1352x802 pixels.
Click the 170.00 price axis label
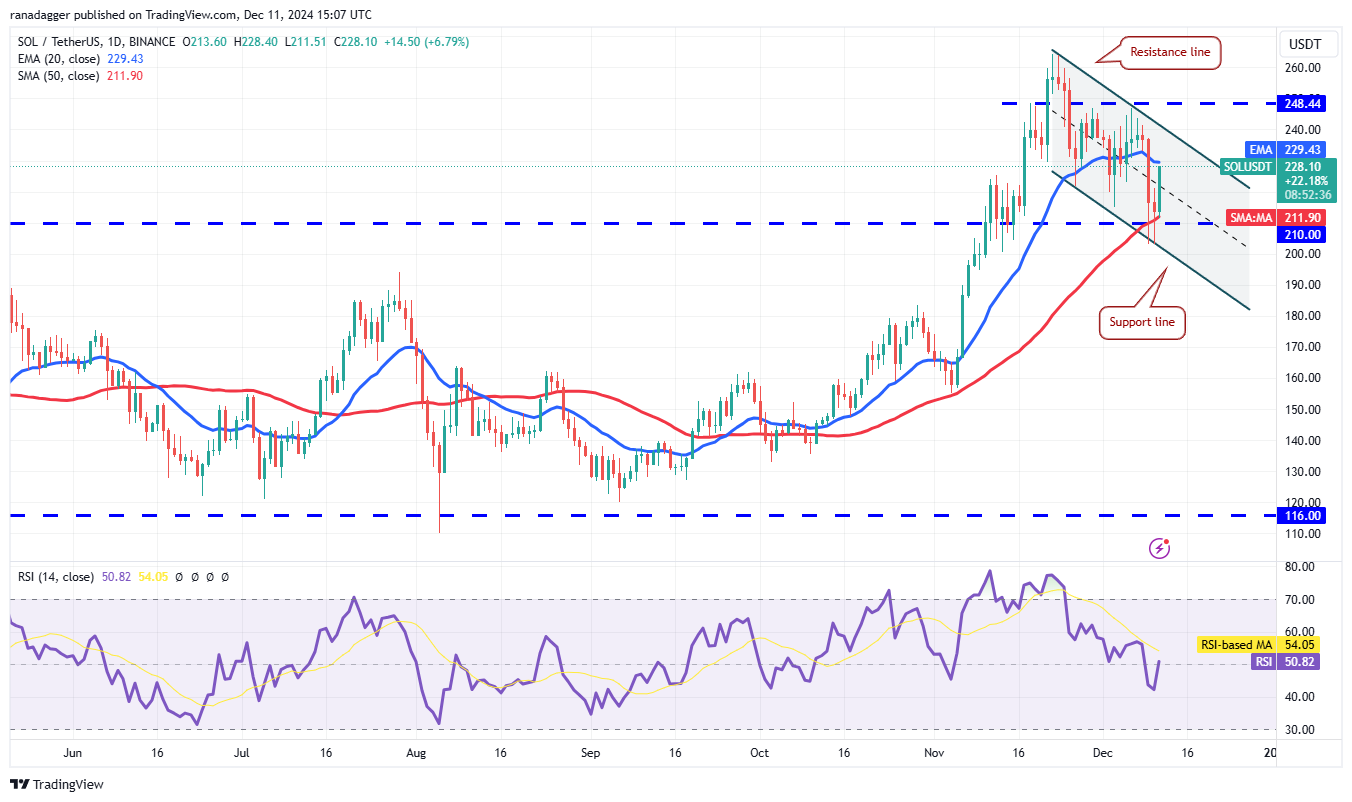tap(1305, 347)
